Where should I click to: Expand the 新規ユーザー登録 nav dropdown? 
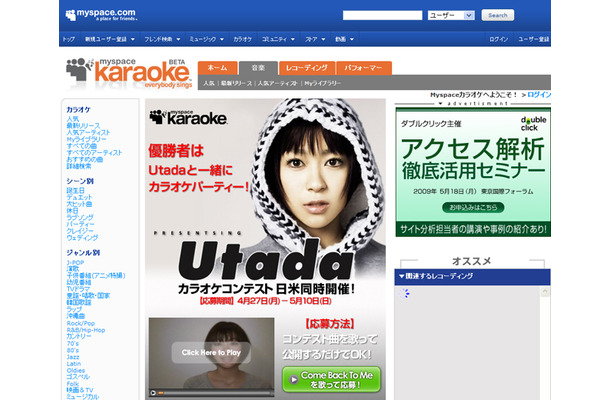tap(133, 39)
